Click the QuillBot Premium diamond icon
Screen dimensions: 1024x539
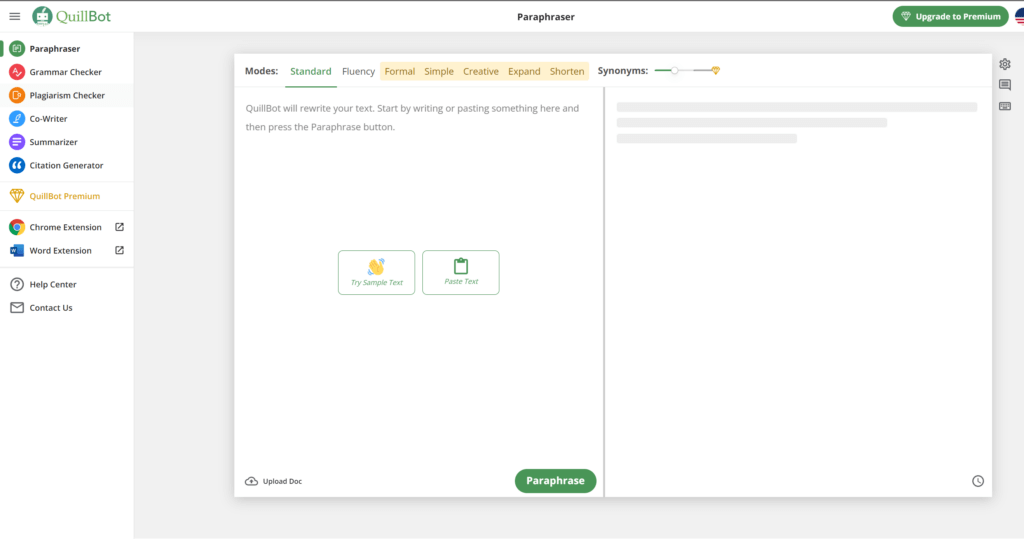tap(17, 195)
